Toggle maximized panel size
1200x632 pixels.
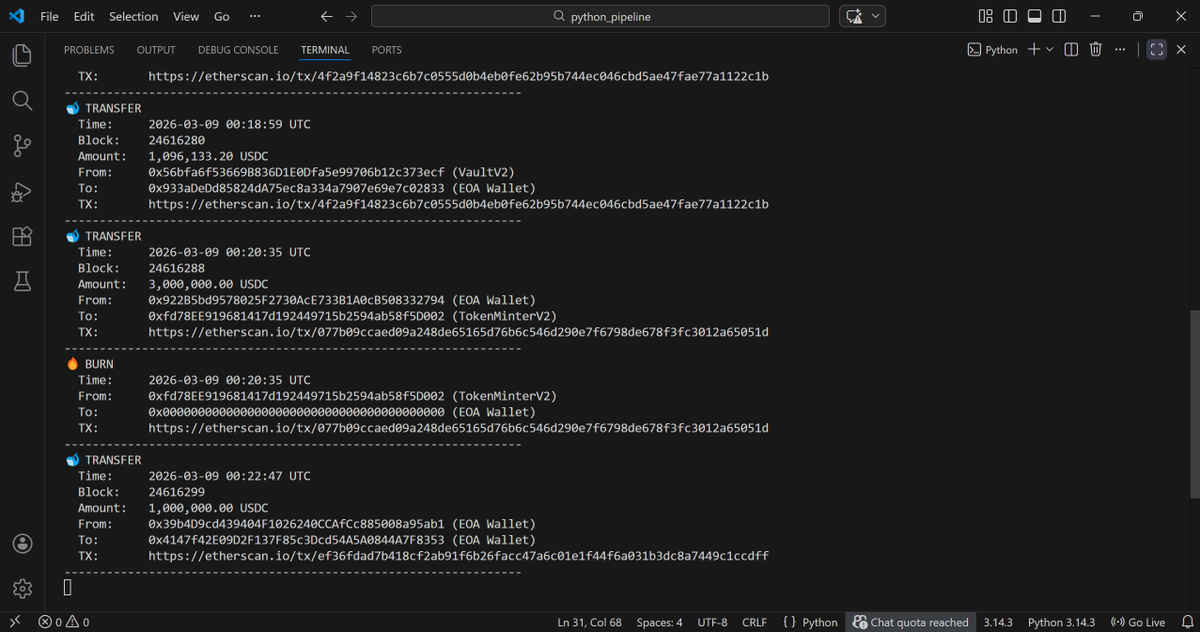[1157, 49]
